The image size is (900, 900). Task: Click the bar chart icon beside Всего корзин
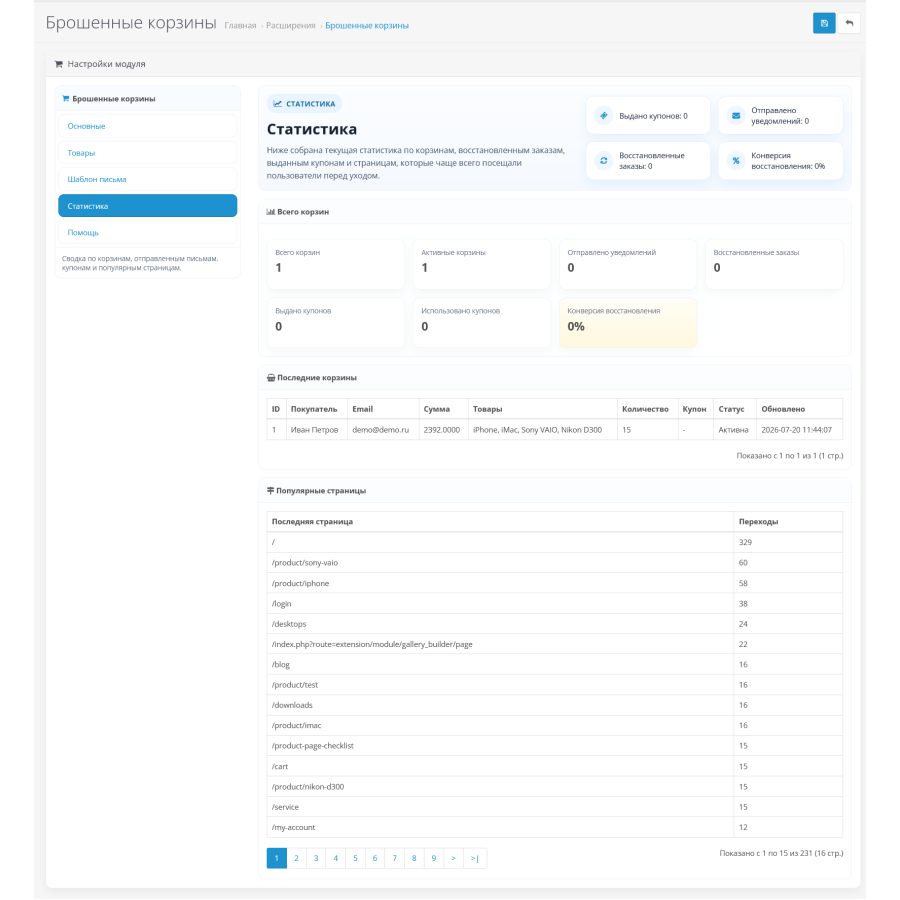tap(270, 212)
